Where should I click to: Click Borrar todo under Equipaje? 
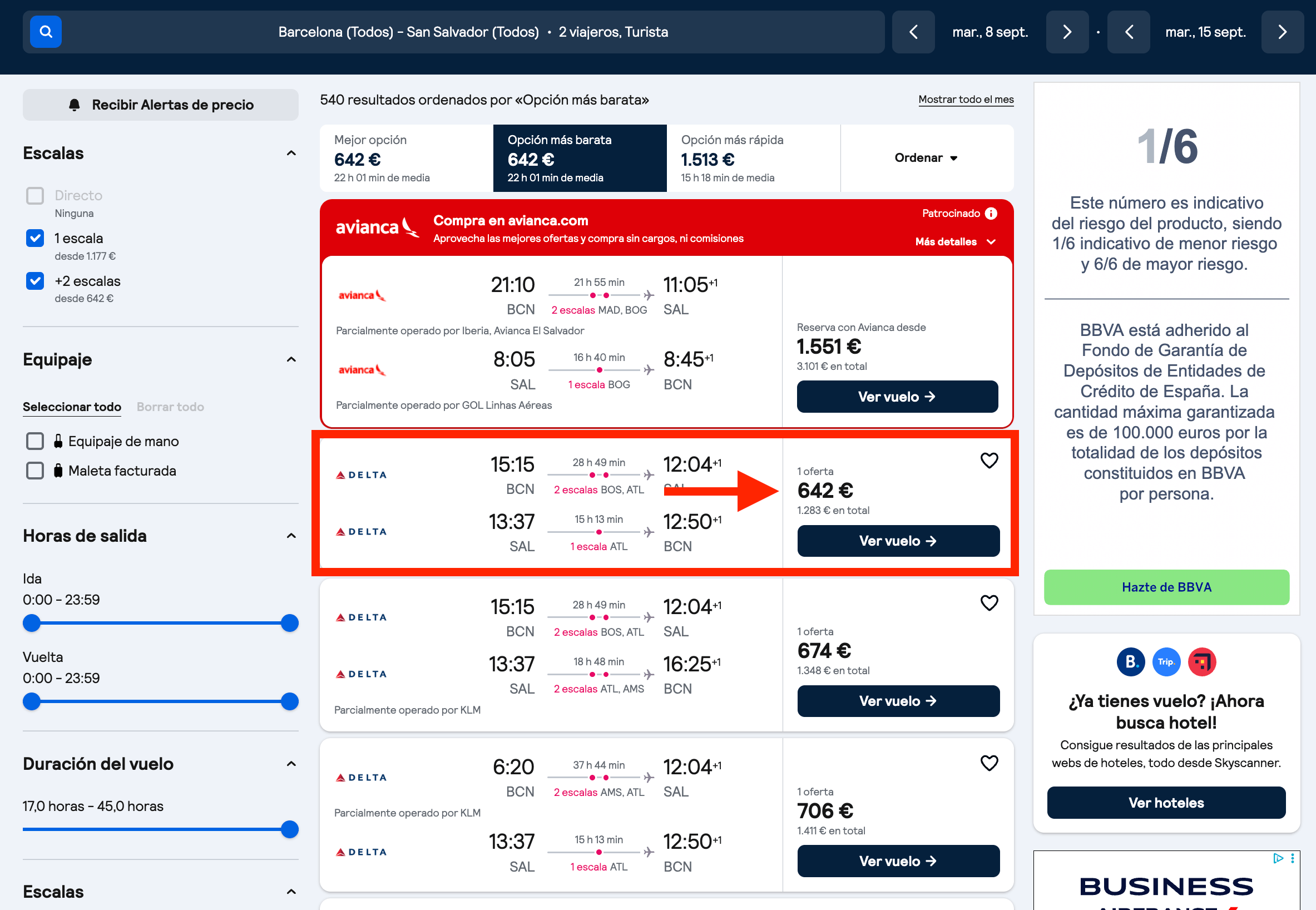tap(171, 407)
